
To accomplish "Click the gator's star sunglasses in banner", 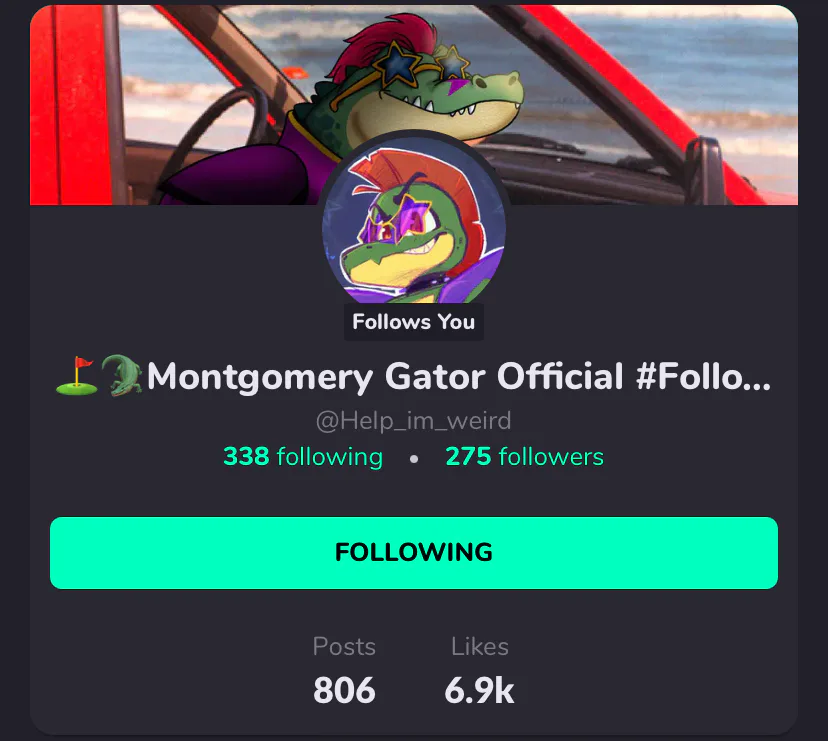I will pyautogui.click(x=420, y=64).
